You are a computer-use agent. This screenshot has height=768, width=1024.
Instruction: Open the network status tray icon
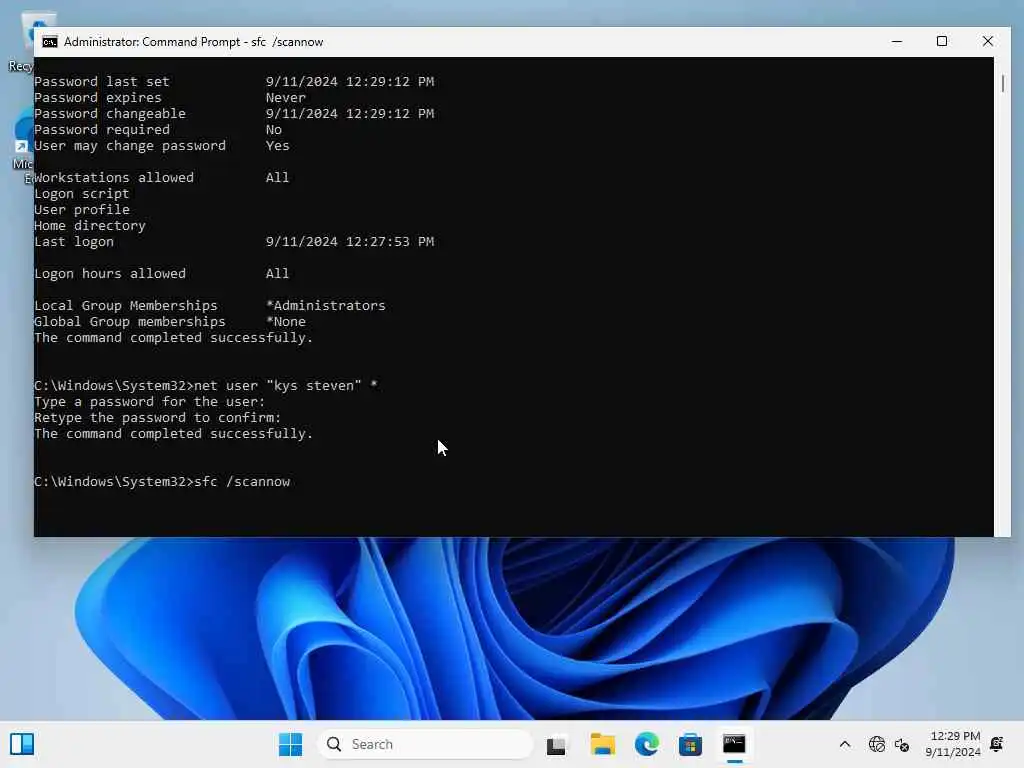click(x=876, y=744)
